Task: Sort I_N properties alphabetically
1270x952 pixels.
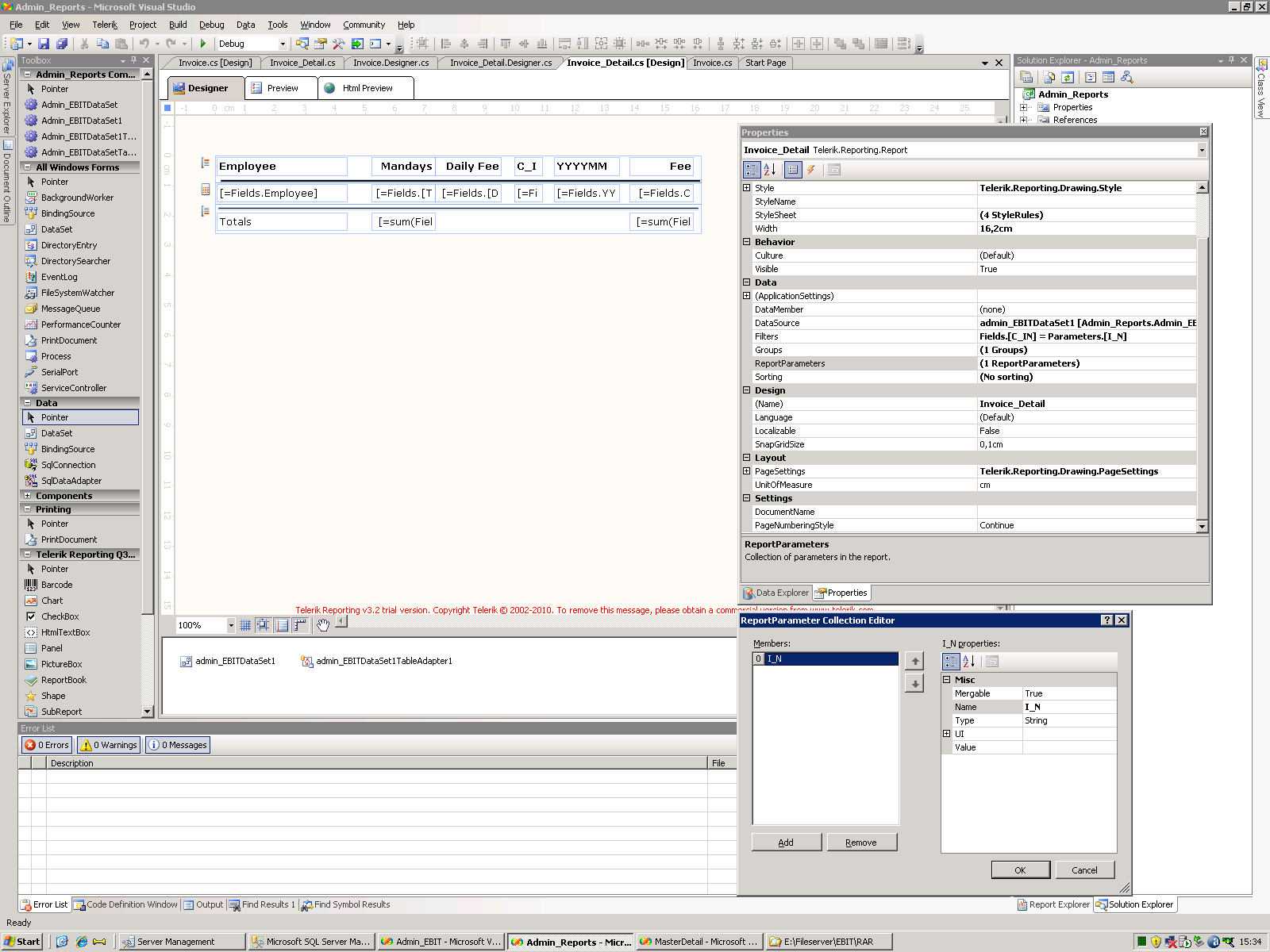Action: [x=968, y=661]
